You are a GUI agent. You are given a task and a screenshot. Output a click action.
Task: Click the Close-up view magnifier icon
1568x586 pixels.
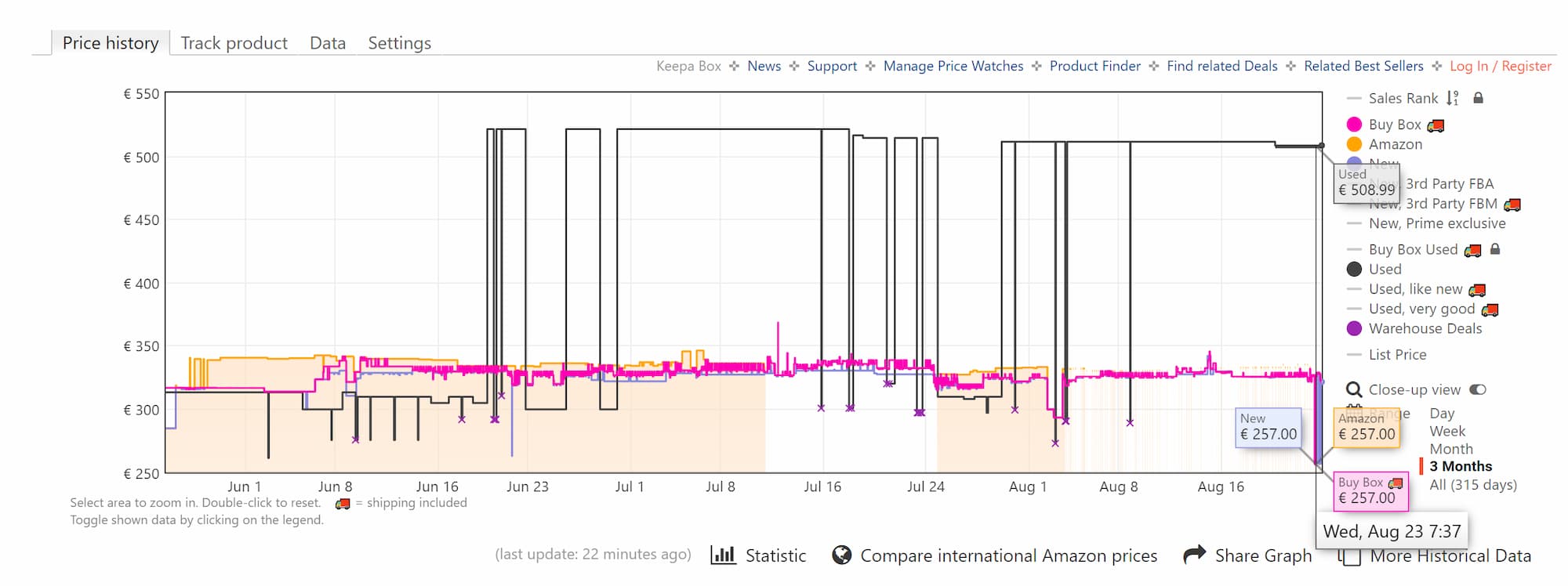click(x=1354, y=389)
